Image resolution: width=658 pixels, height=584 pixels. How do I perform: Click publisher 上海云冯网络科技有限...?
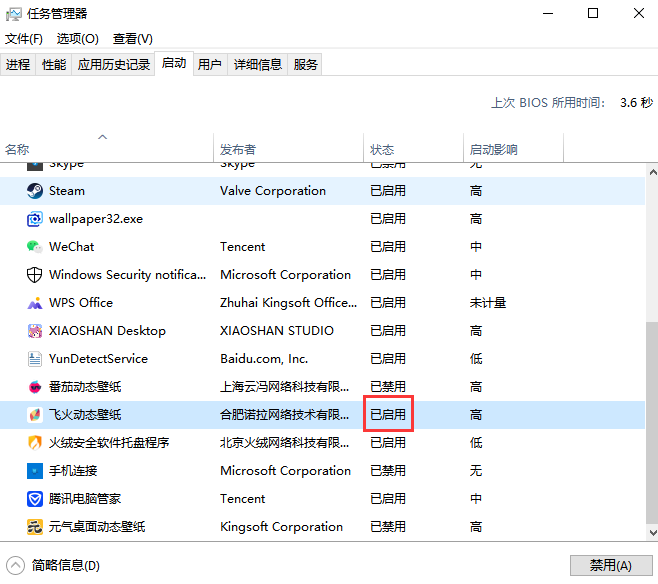tap(285, 387)
